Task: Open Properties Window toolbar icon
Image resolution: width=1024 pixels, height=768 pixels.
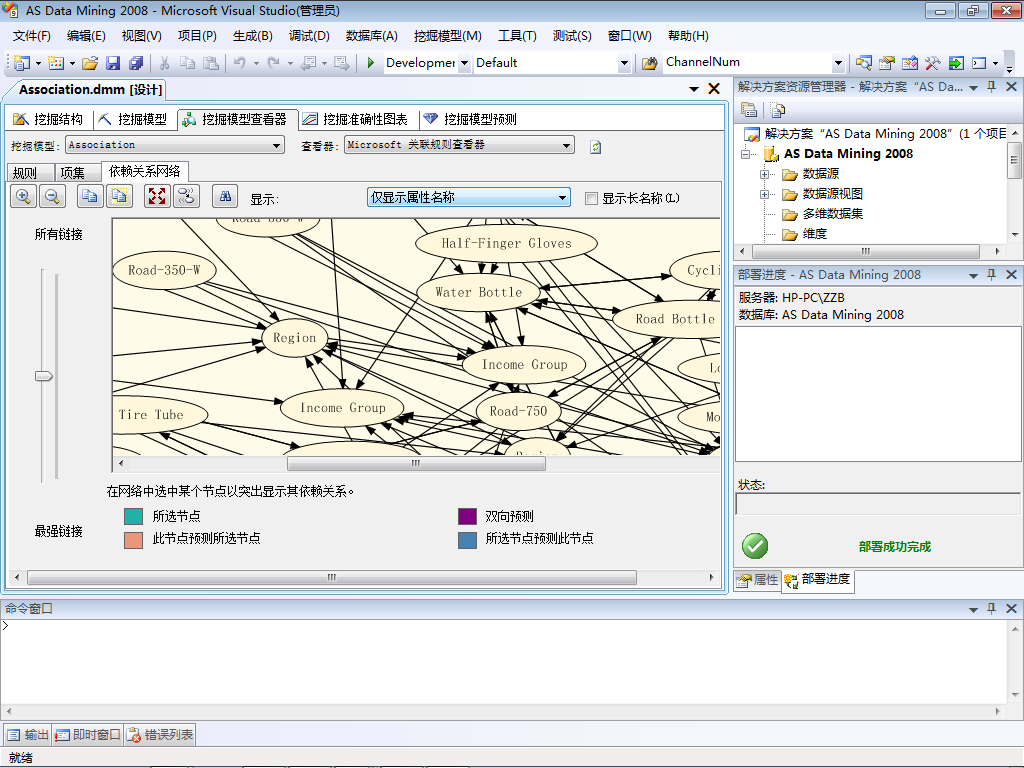Action: [x=887, y=63]
